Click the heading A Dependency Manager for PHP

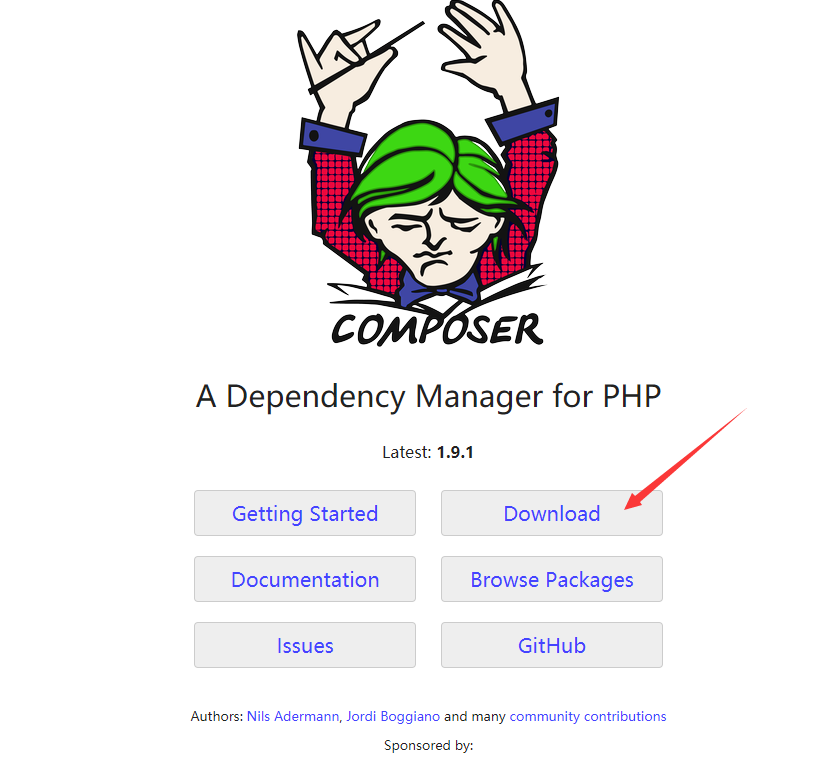point(428,396)
